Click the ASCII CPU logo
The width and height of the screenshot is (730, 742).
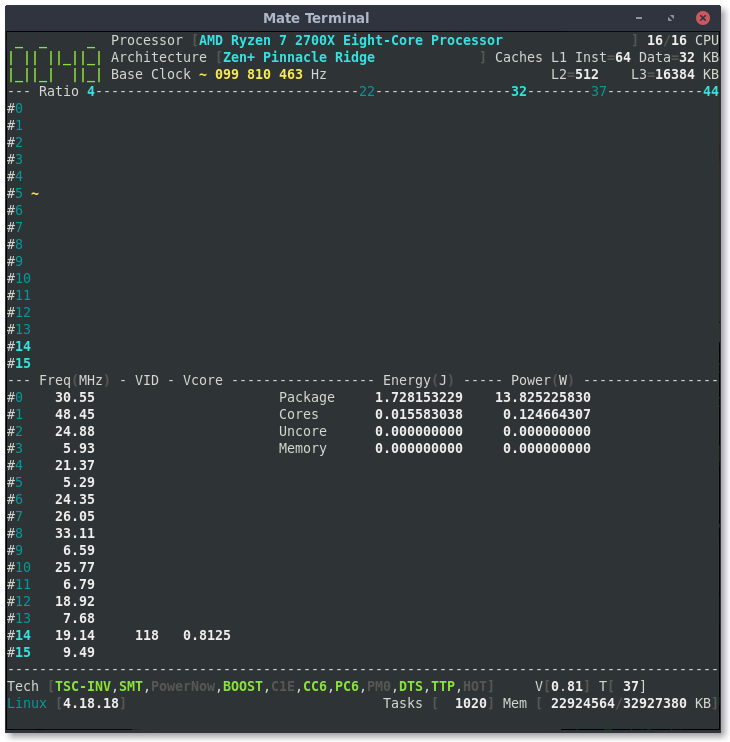click(x=55, y=64)
